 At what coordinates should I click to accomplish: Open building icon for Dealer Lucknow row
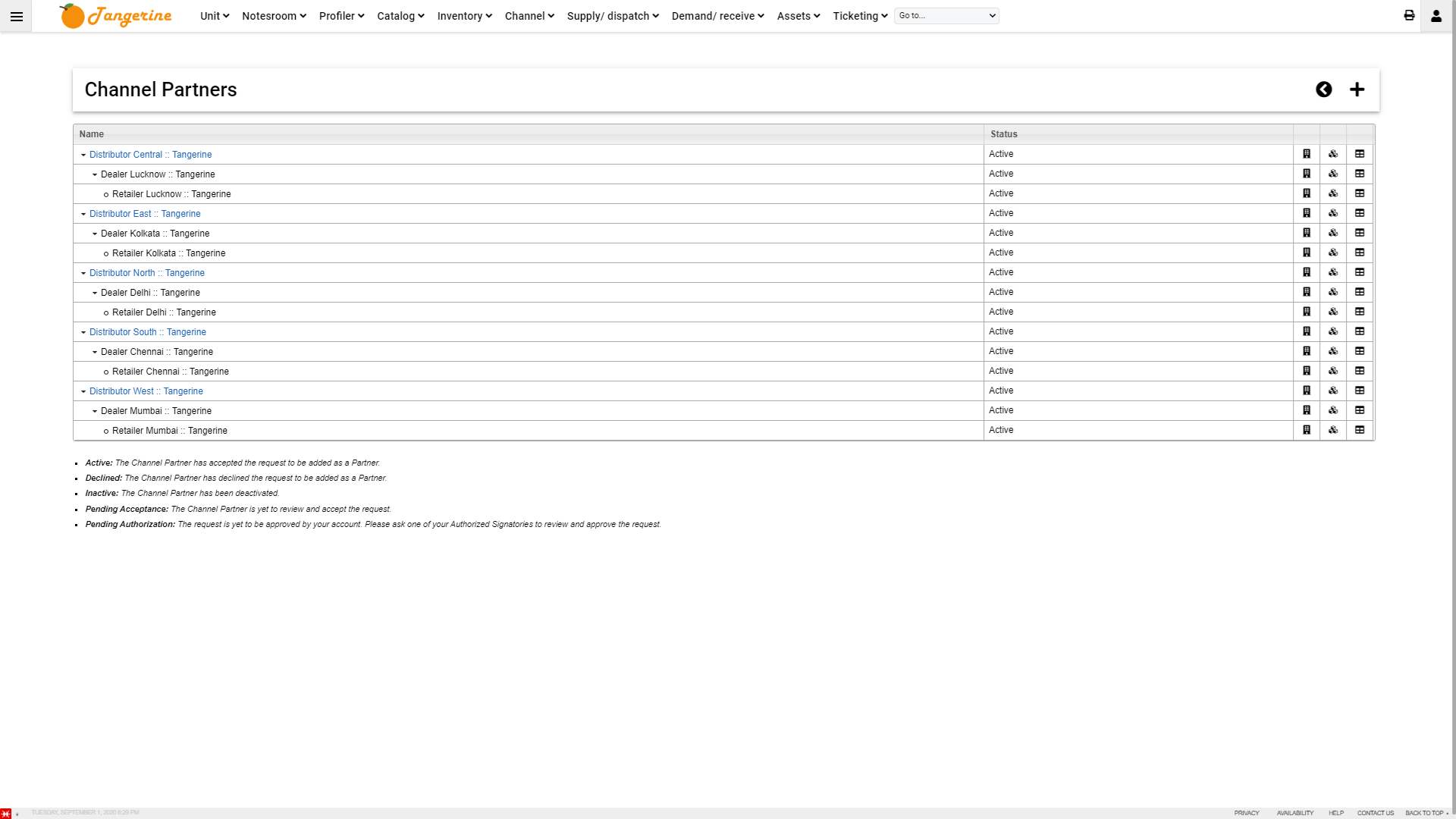(1307, 174)
